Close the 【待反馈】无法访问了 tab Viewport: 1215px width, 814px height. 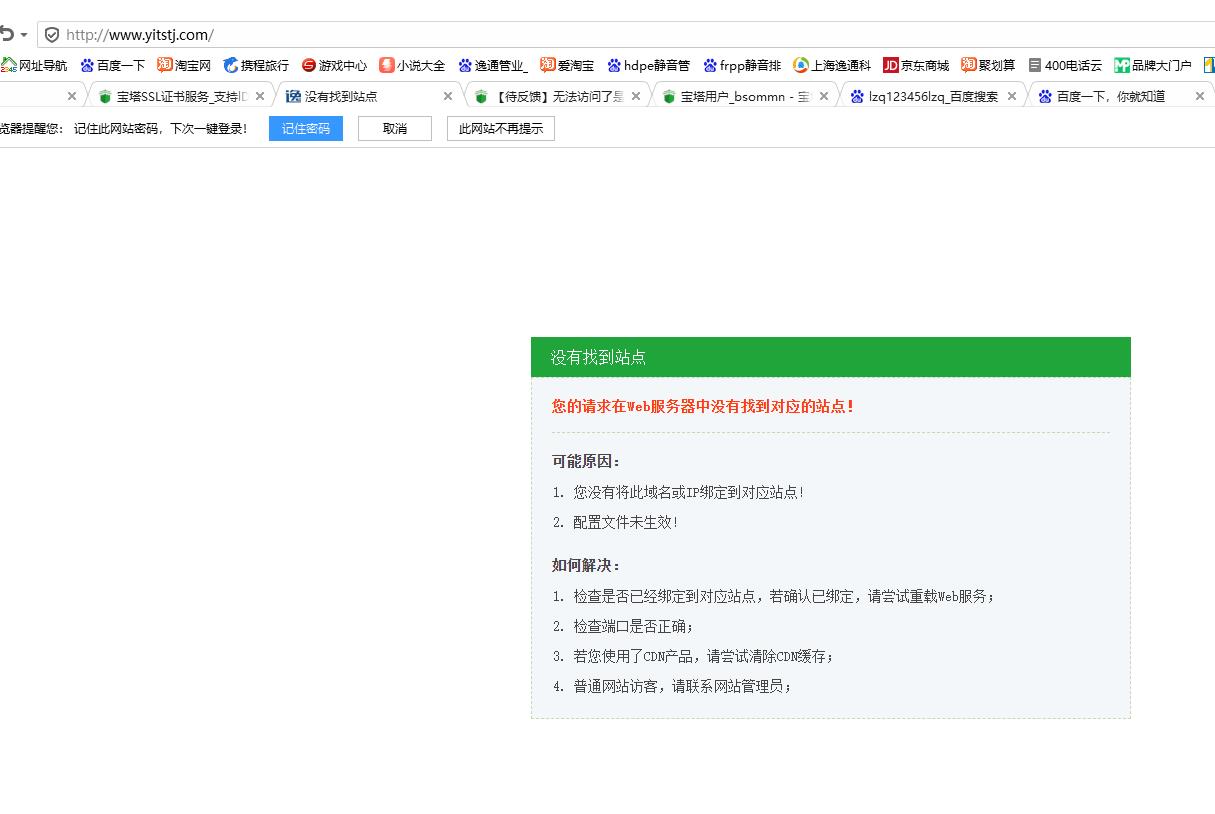tap(636, 96)
